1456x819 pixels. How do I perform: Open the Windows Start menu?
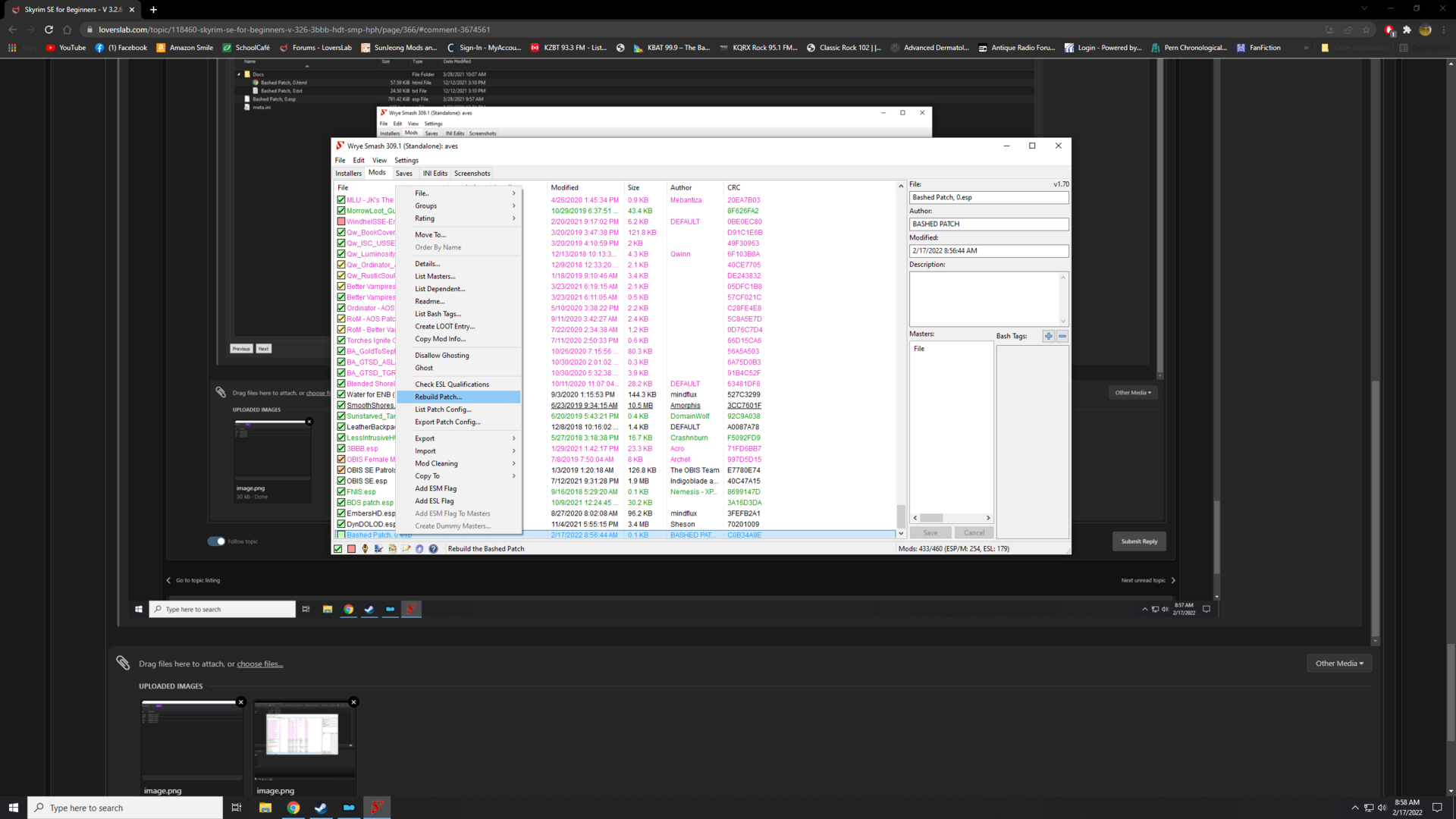tap(13, 808)
